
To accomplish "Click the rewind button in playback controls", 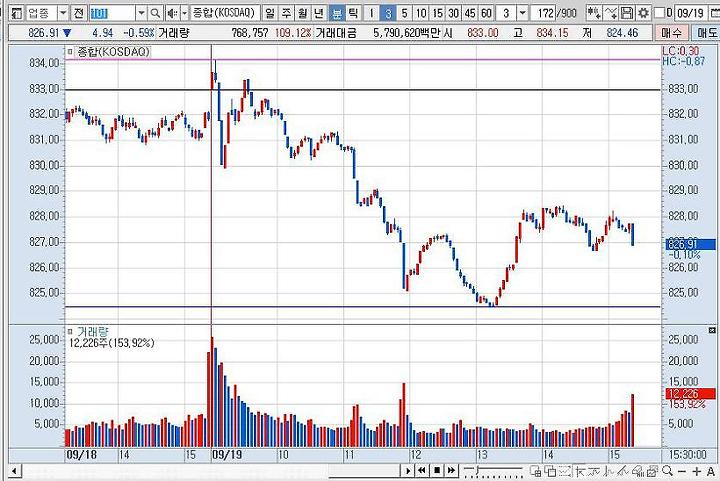I will 422,470.
